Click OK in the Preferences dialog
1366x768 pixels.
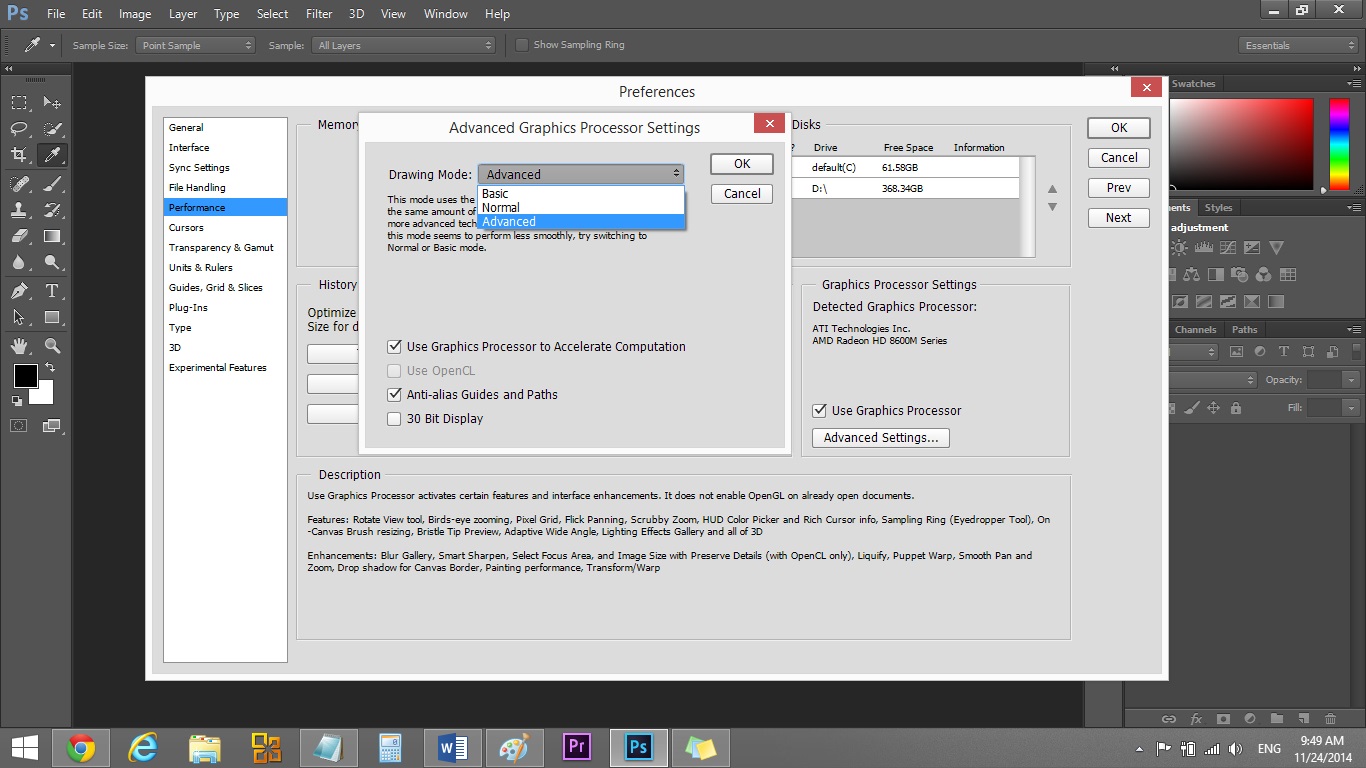(1119, 128)
